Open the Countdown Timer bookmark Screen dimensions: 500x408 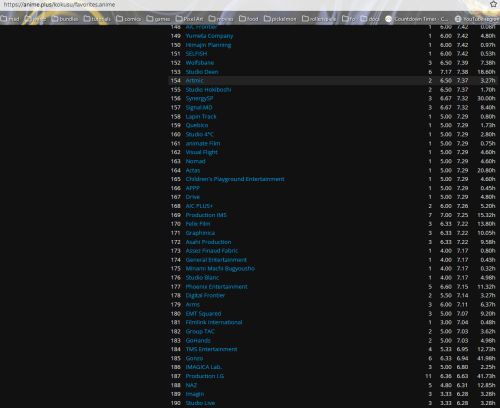pyautogui.click(x=417, y=19)
